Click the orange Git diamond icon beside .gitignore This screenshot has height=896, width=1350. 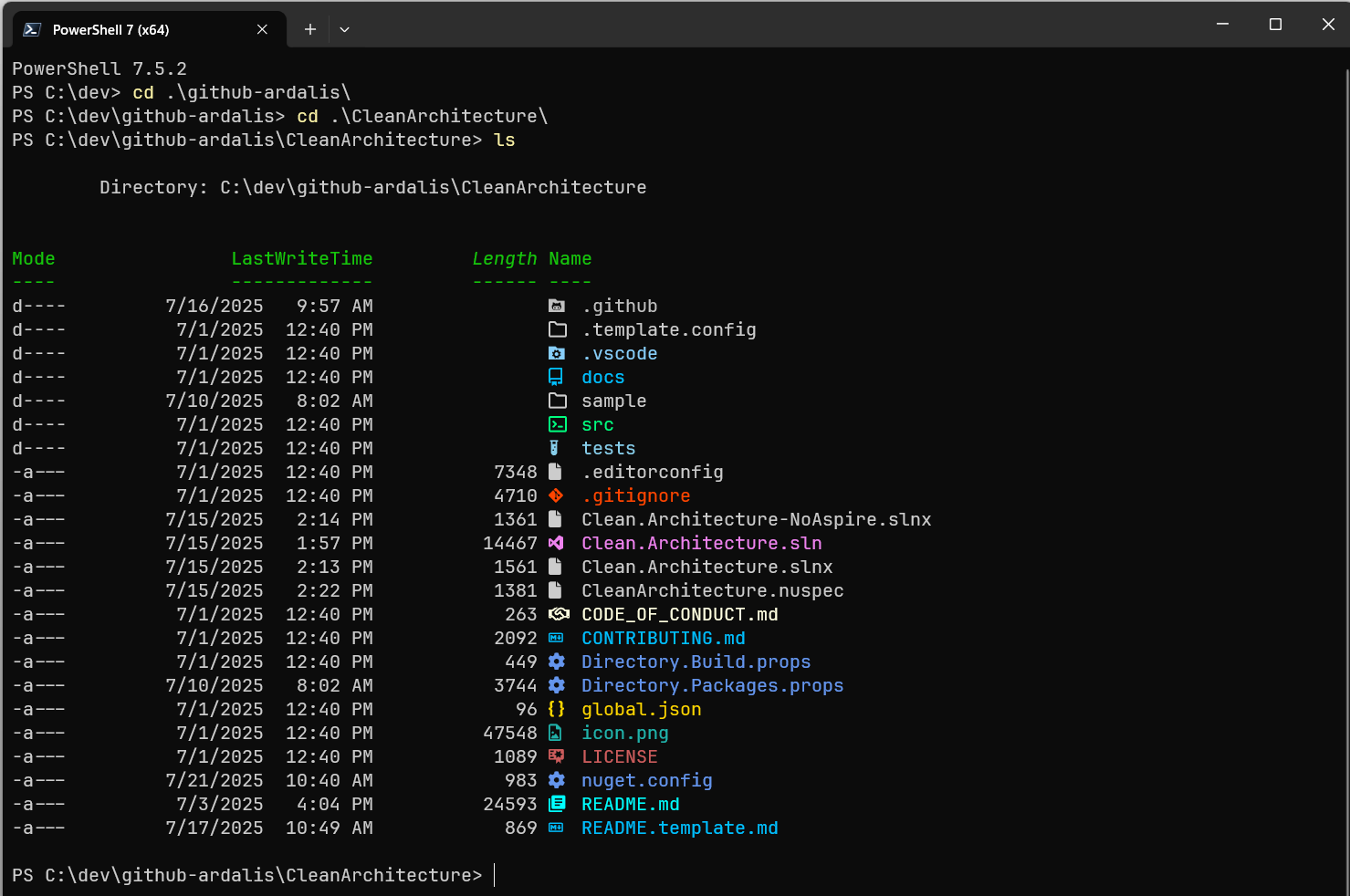pyautogui.click(x=556, y=495)
